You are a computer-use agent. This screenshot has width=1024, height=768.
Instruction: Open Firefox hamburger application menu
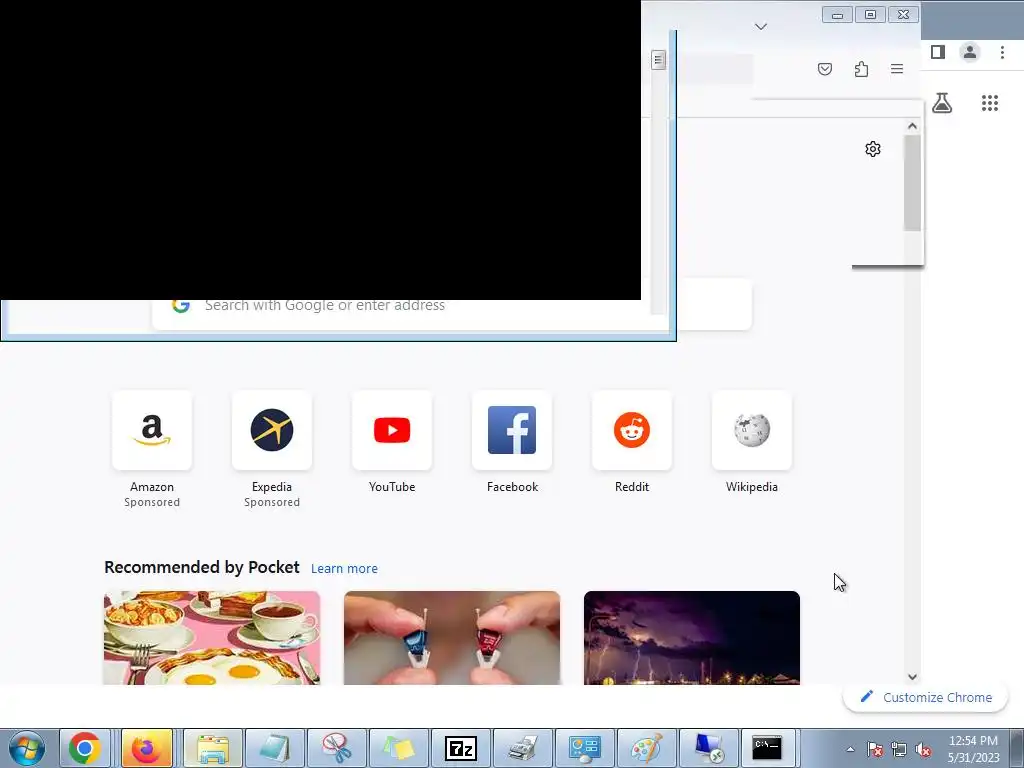click(x=897, y=69)
